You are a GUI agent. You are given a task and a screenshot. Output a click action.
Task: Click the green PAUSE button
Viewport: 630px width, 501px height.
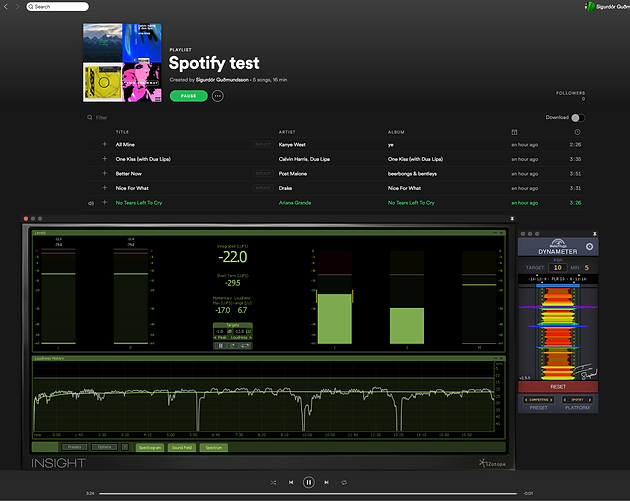(x=188, y=96)
